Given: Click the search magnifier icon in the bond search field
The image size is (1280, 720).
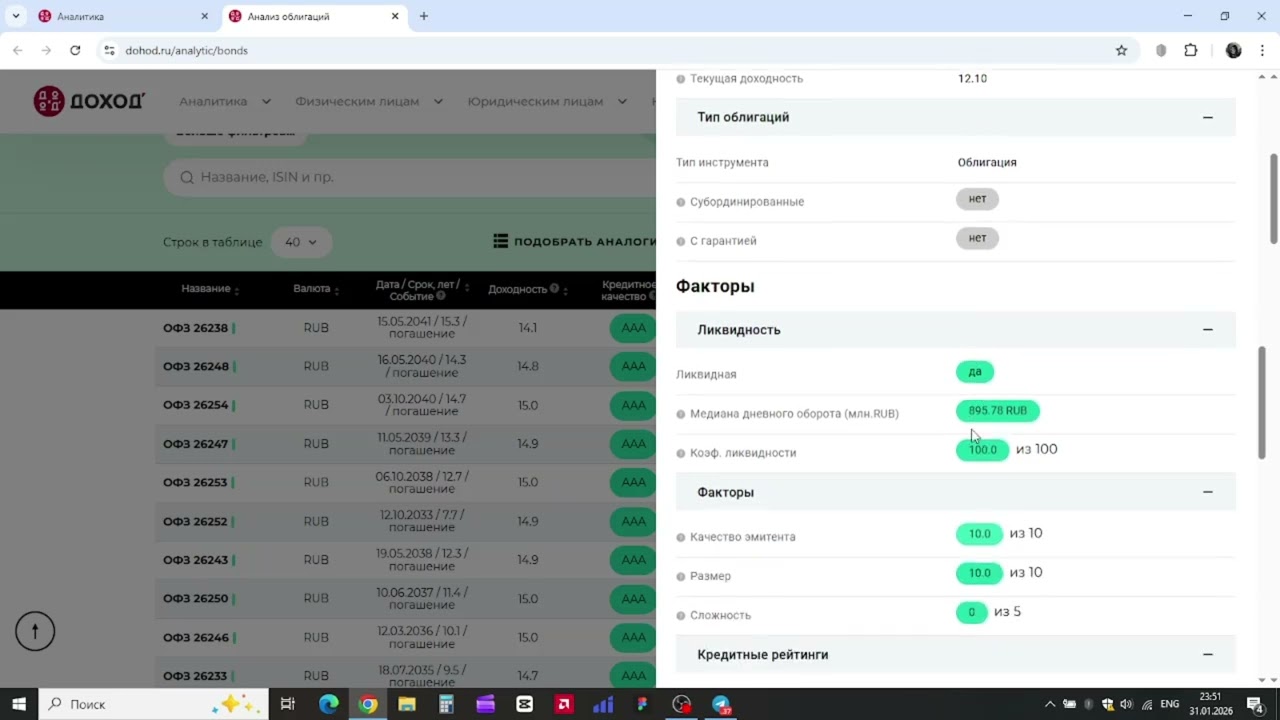Looking at the screenshot, I should click(x=187, y=177).
